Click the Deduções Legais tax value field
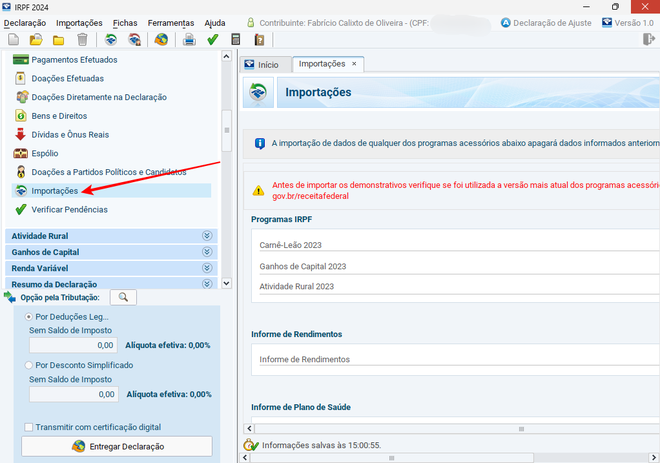660x463 pixels. click(73, 345)
